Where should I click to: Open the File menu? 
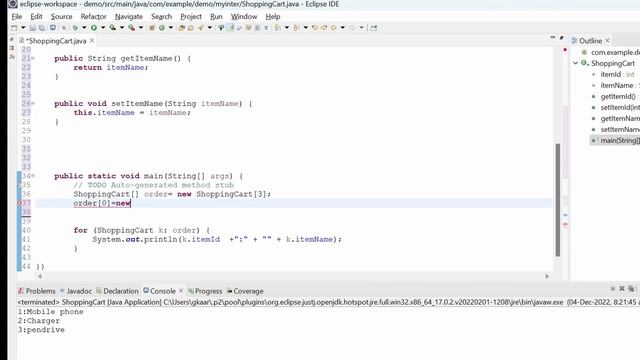pos(17,16)
